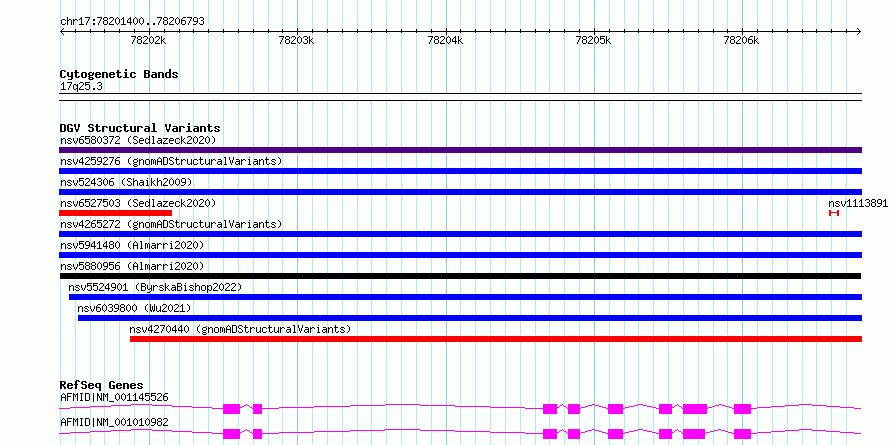Select the black nsv5880956 variant bar
The image size is (890, 445).
click(460, 276)
